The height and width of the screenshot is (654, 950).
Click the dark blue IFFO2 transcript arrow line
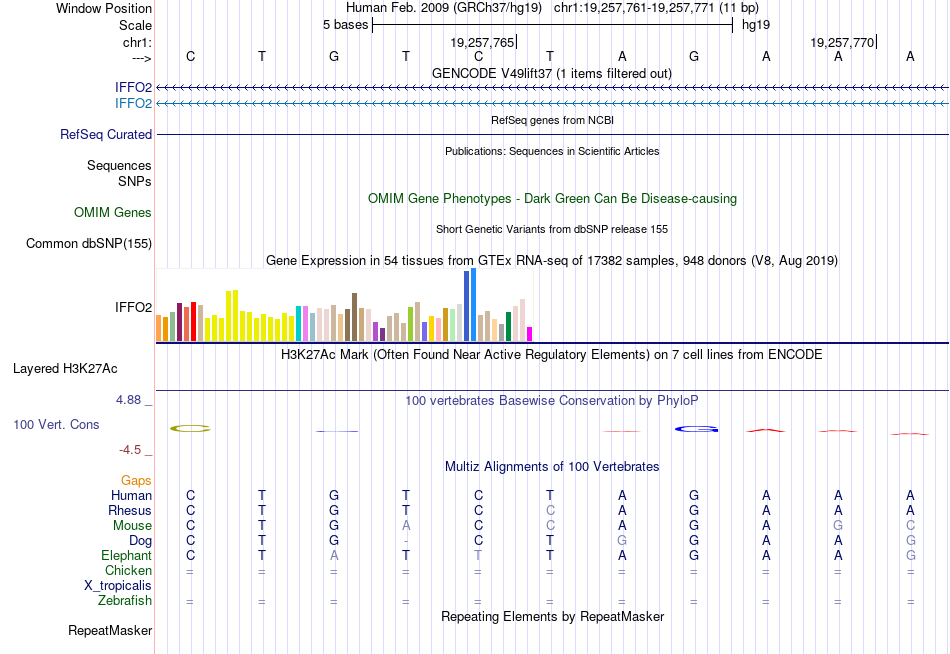coord(552,88)
